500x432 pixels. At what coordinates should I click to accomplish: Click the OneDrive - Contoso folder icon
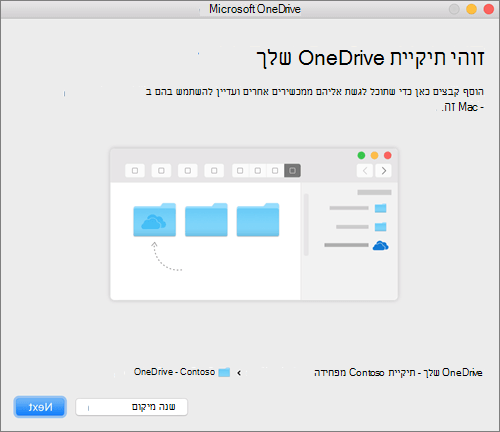(x=224, y=372)
